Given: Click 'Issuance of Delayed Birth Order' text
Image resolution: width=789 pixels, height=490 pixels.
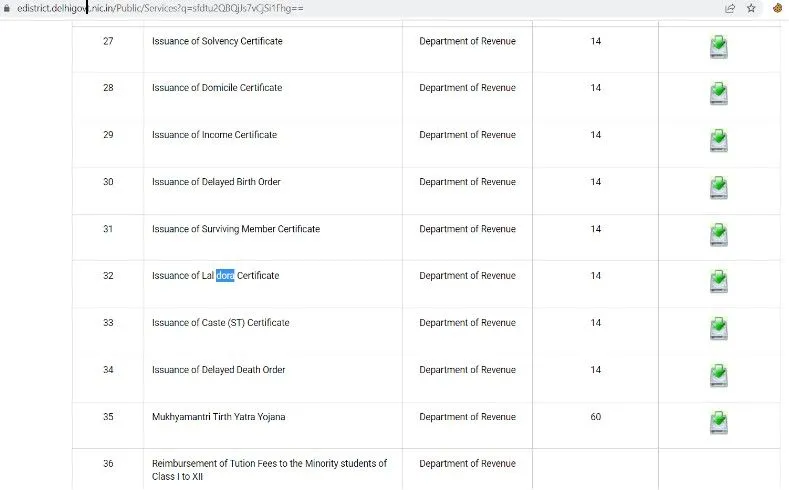Looking at the screenshot, I should 216,182.
